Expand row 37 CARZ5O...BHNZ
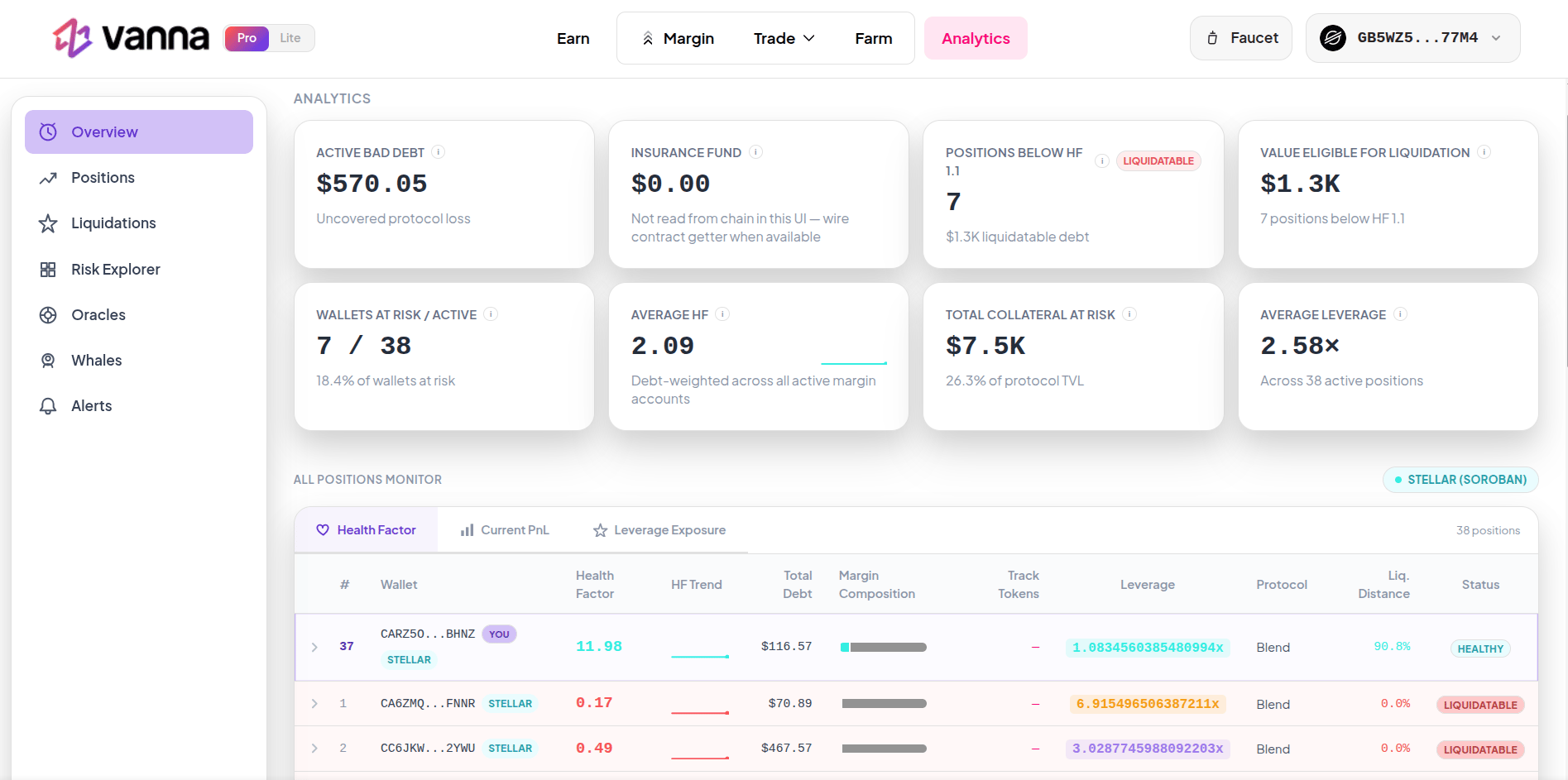The width and height of the screenshot is (1568, 780). click(314, 647)
